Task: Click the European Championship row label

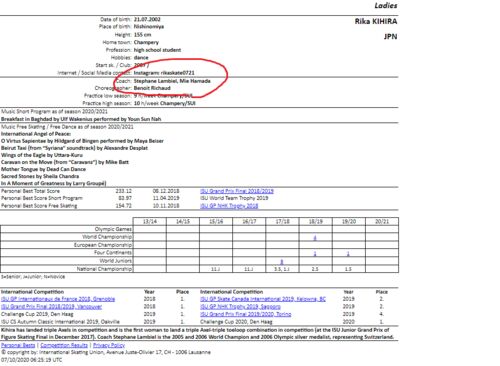Action: pyautogui.click(x=103, y=245)
